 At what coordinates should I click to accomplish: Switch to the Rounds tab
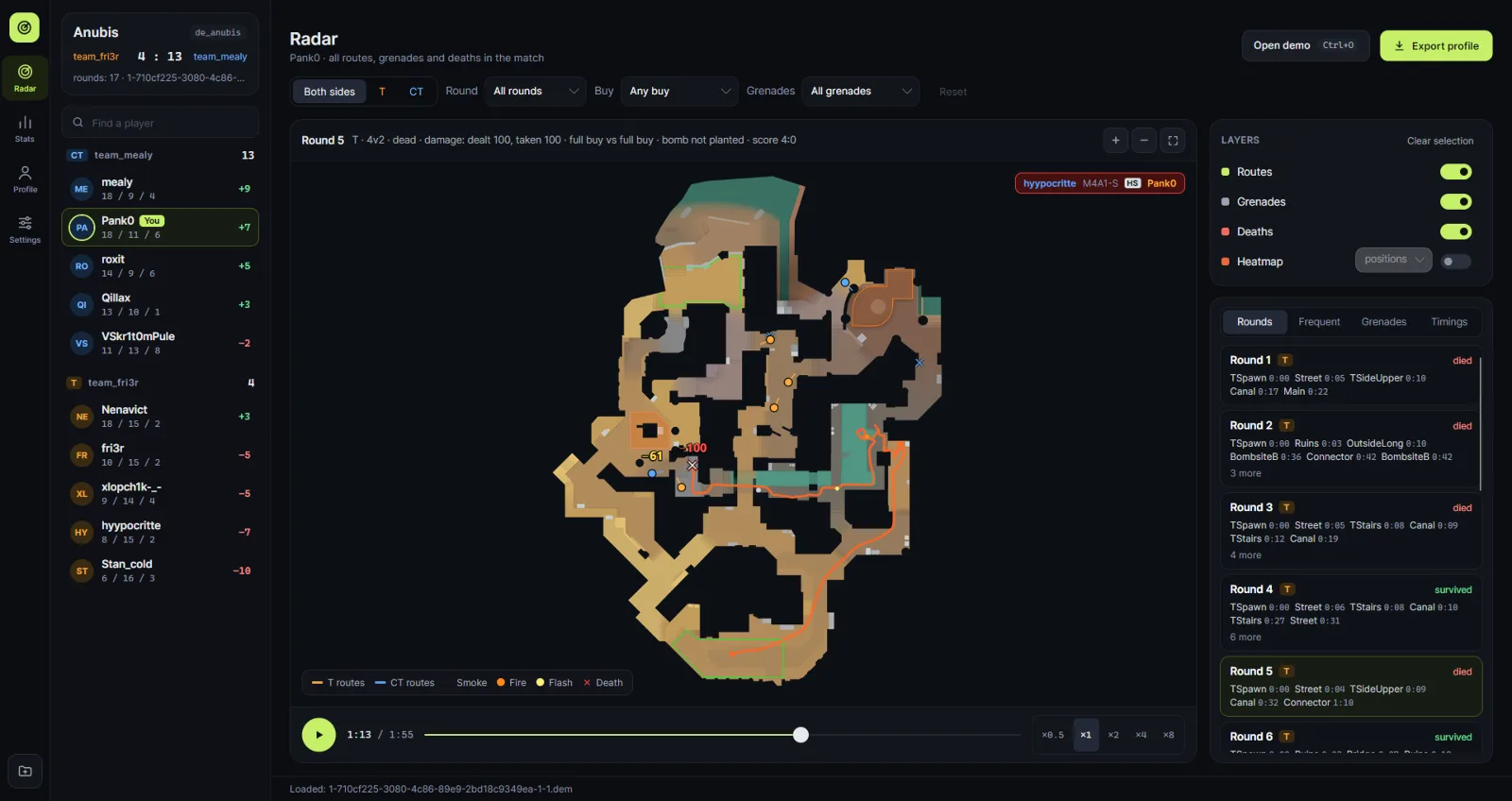1254,322
